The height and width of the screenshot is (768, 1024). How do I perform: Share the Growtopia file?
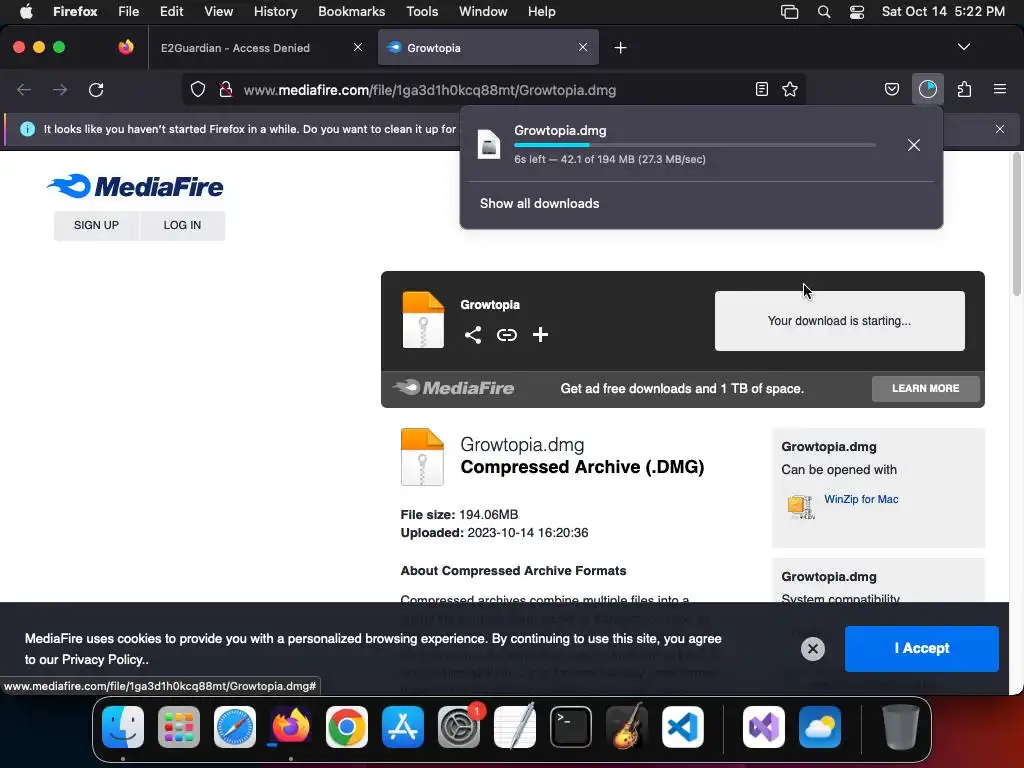click(473, 335)
